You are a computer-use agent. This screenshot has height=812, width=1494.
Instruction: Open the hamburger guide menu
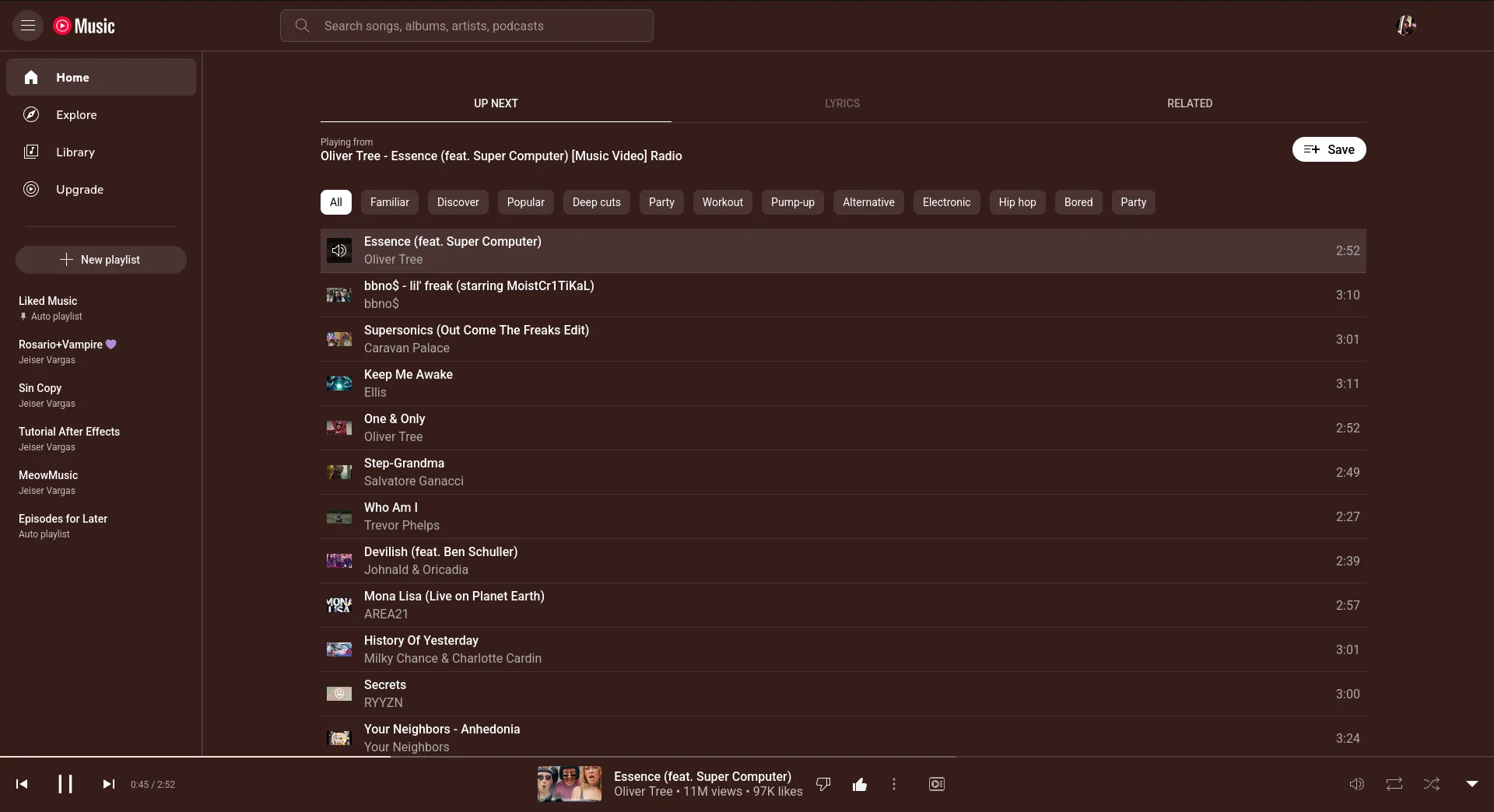[28, 26]
